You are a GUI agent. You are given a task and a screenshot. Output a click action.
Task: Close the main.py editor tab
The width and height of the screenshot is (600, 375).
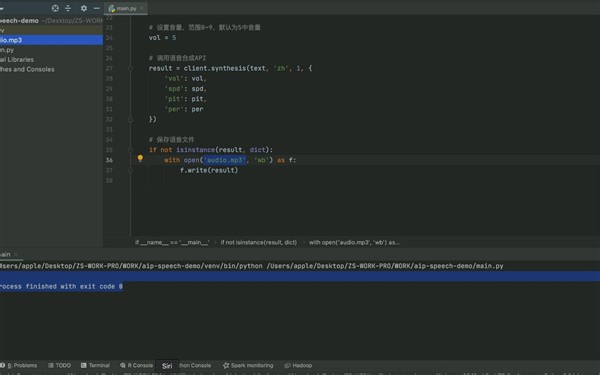coord(142,8)
